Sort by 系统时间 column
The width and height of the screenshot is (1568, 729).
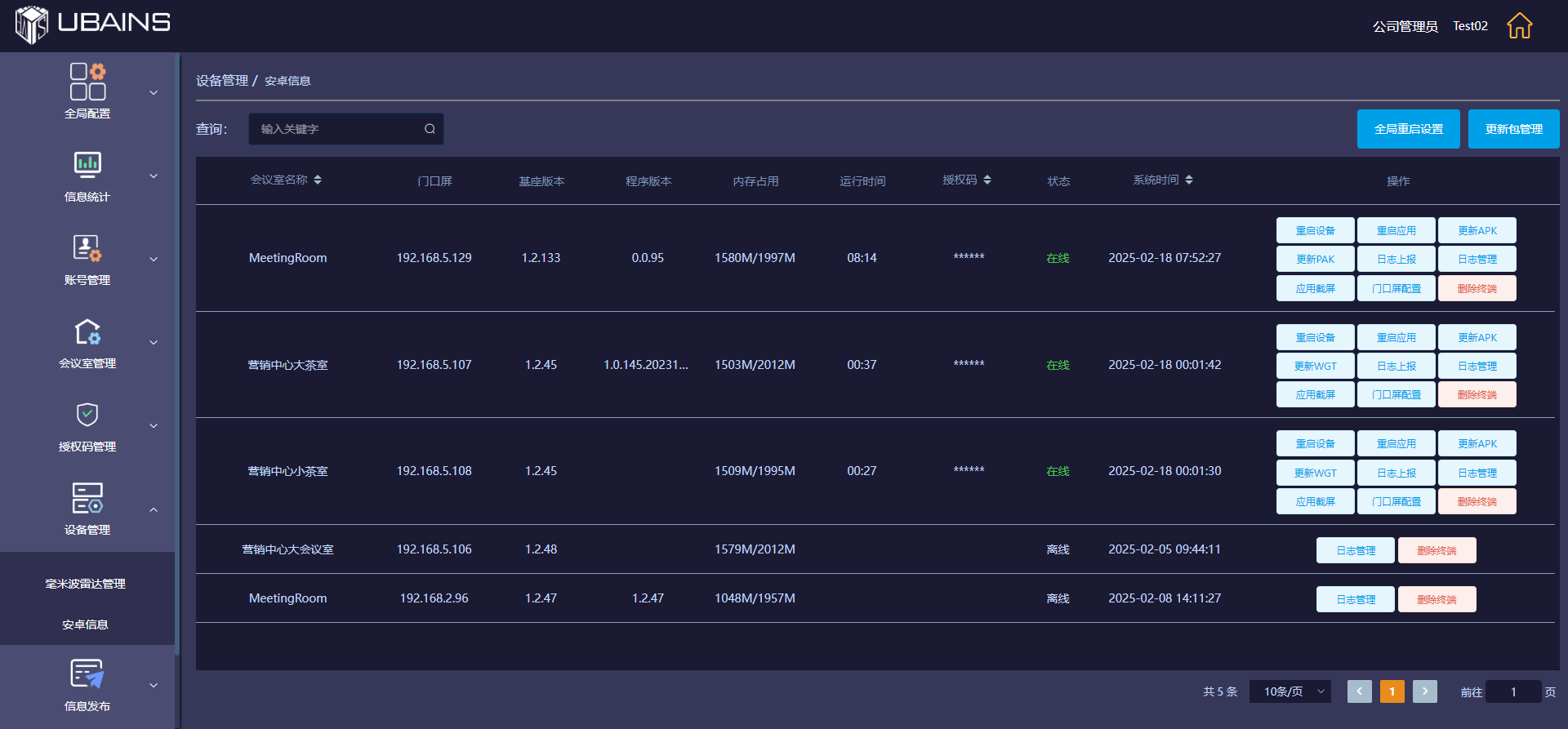pos(1189,180)
